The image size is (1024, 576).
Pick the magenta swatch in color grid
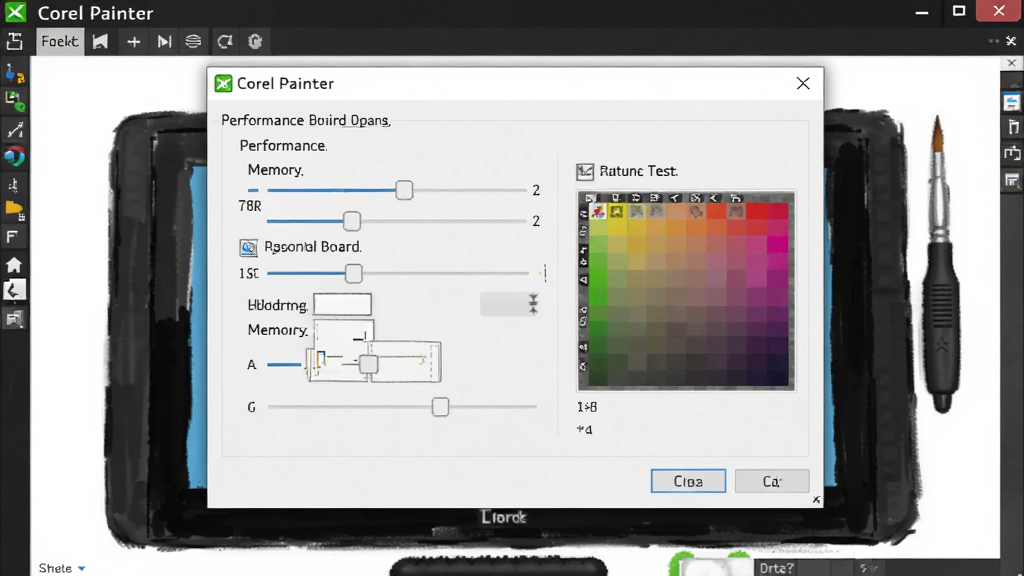[778, 244]
